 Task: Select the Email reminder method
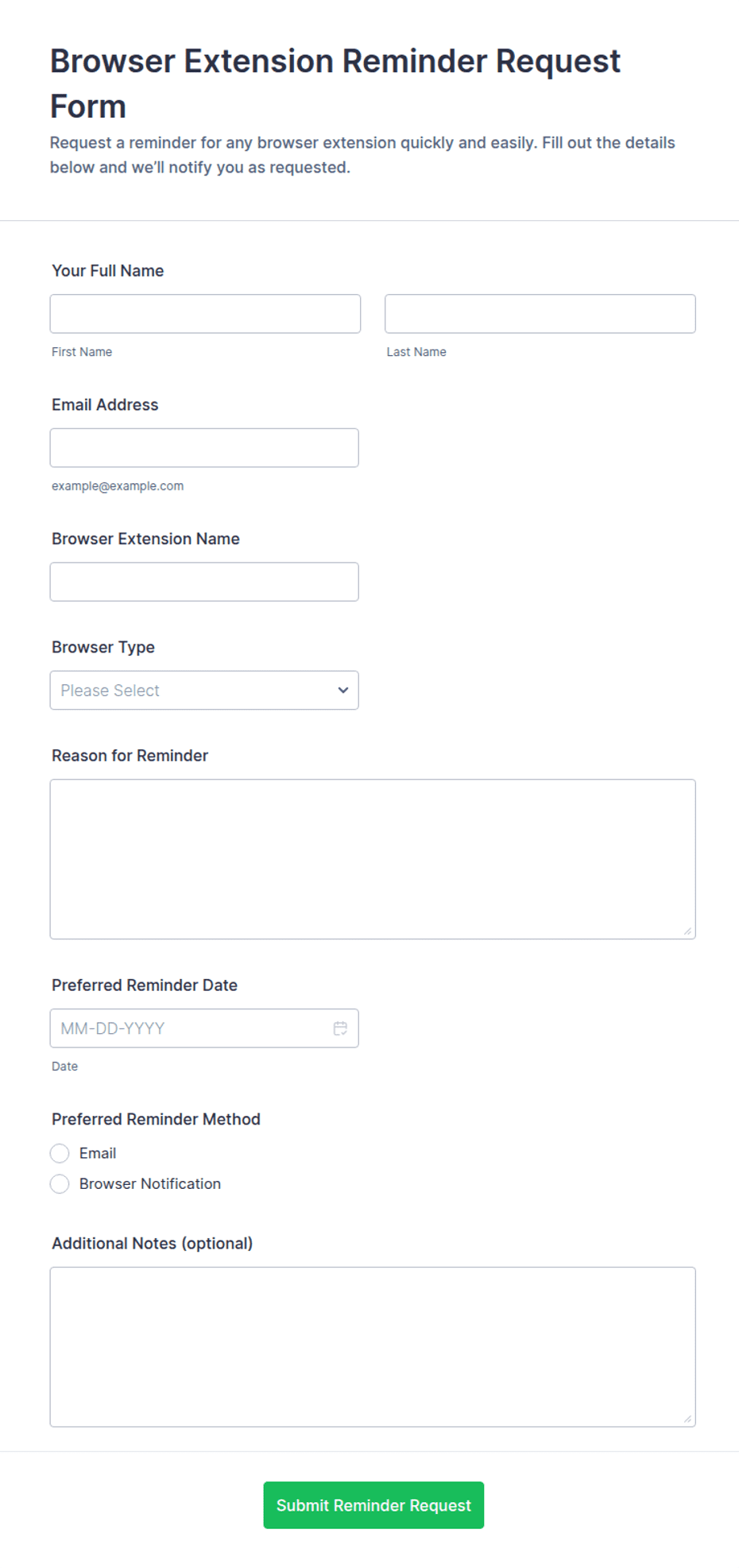tap(60, 1153)
